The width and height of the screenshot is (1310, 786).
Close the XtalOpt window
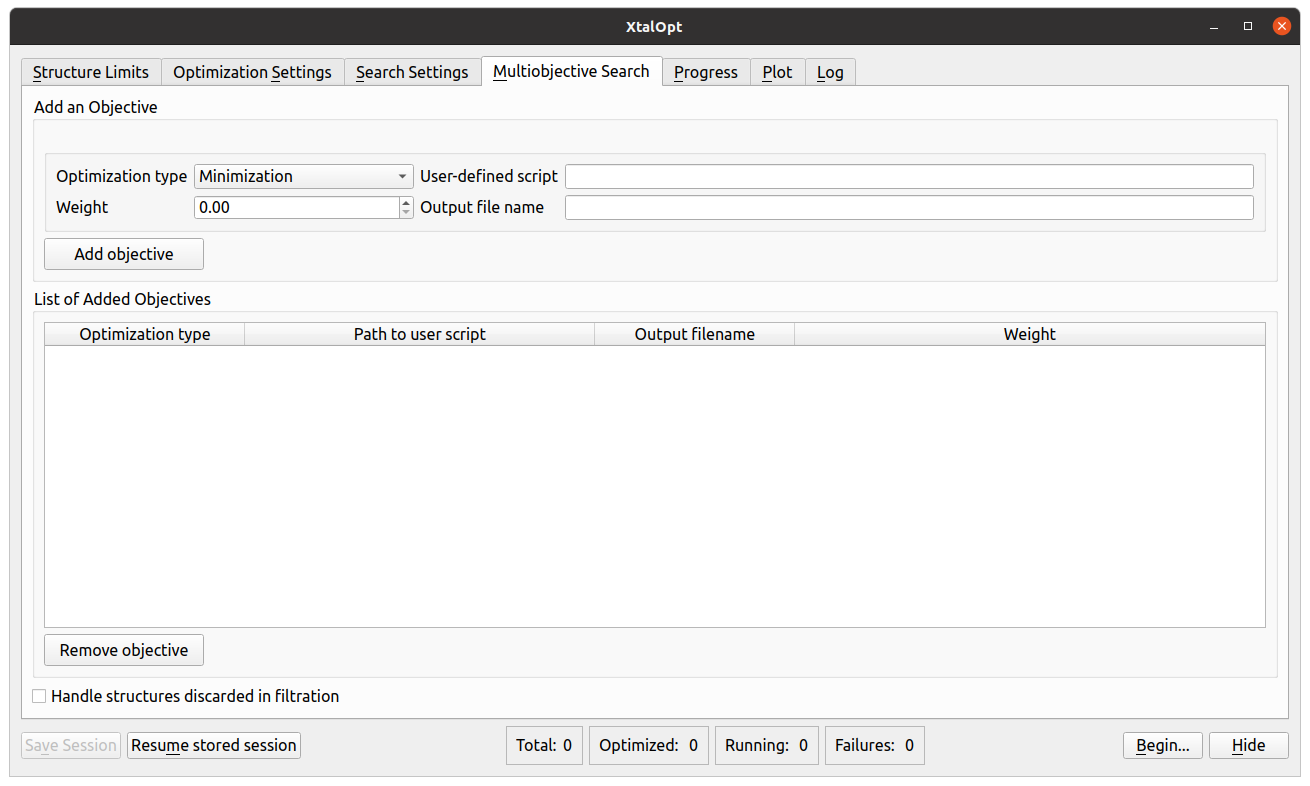point(1282,26)
